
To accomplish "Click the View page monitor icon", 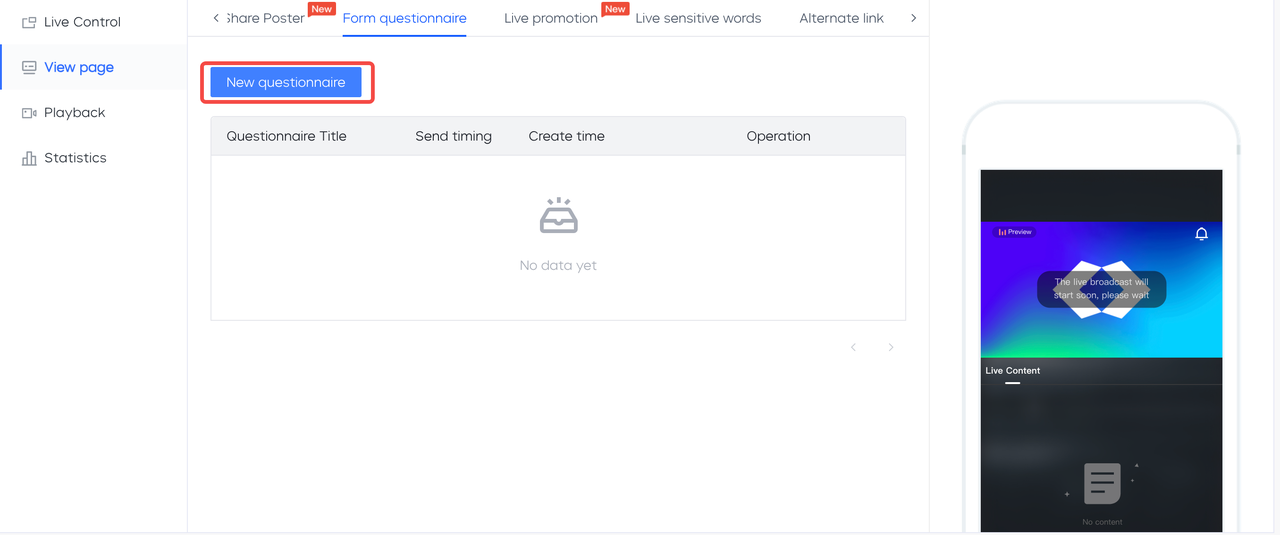I will [x=29, y=67].
